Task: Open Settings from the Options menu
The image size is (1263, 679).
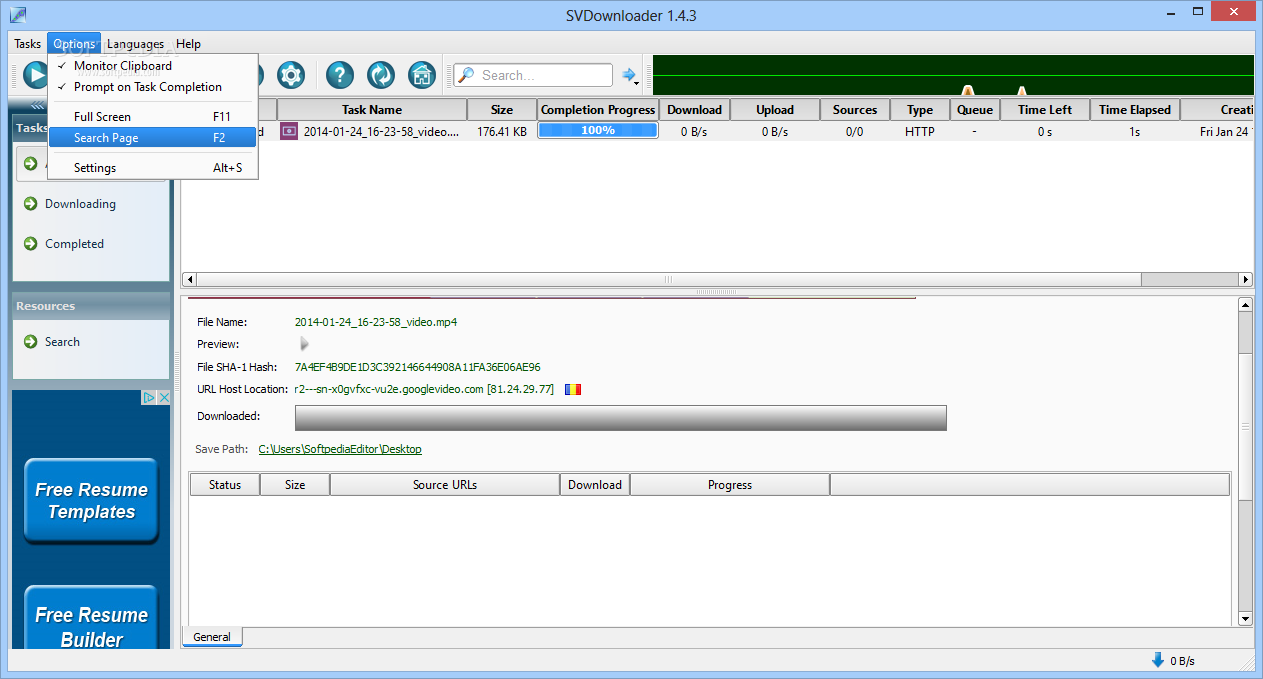Action: tap(153, 168)
